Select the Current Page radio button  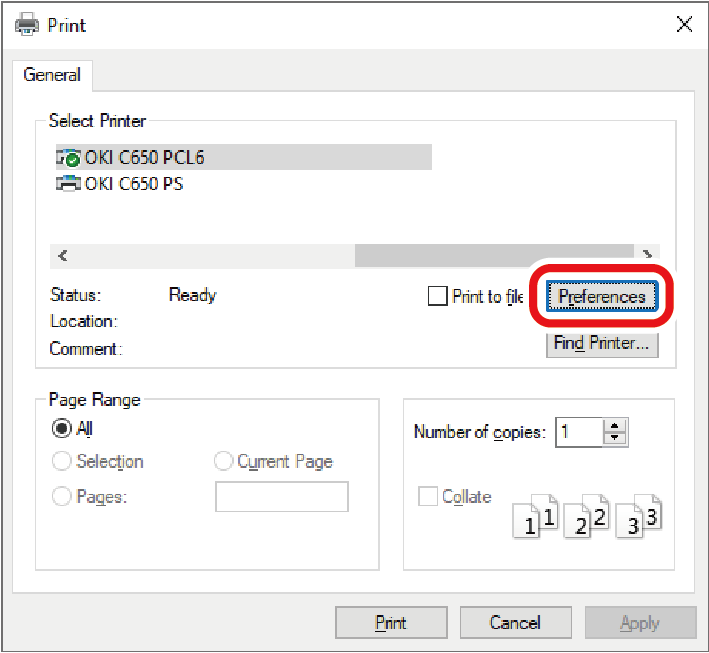click(x=223, y=461)
